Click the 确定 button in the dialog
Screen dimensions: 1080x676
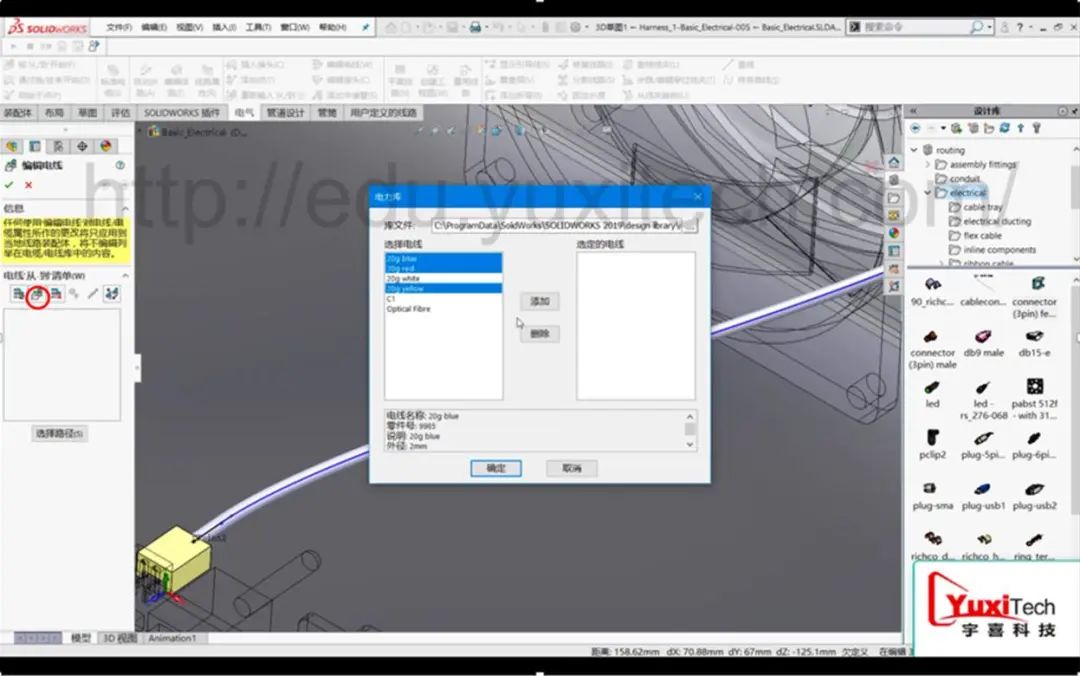pos(497,468)
